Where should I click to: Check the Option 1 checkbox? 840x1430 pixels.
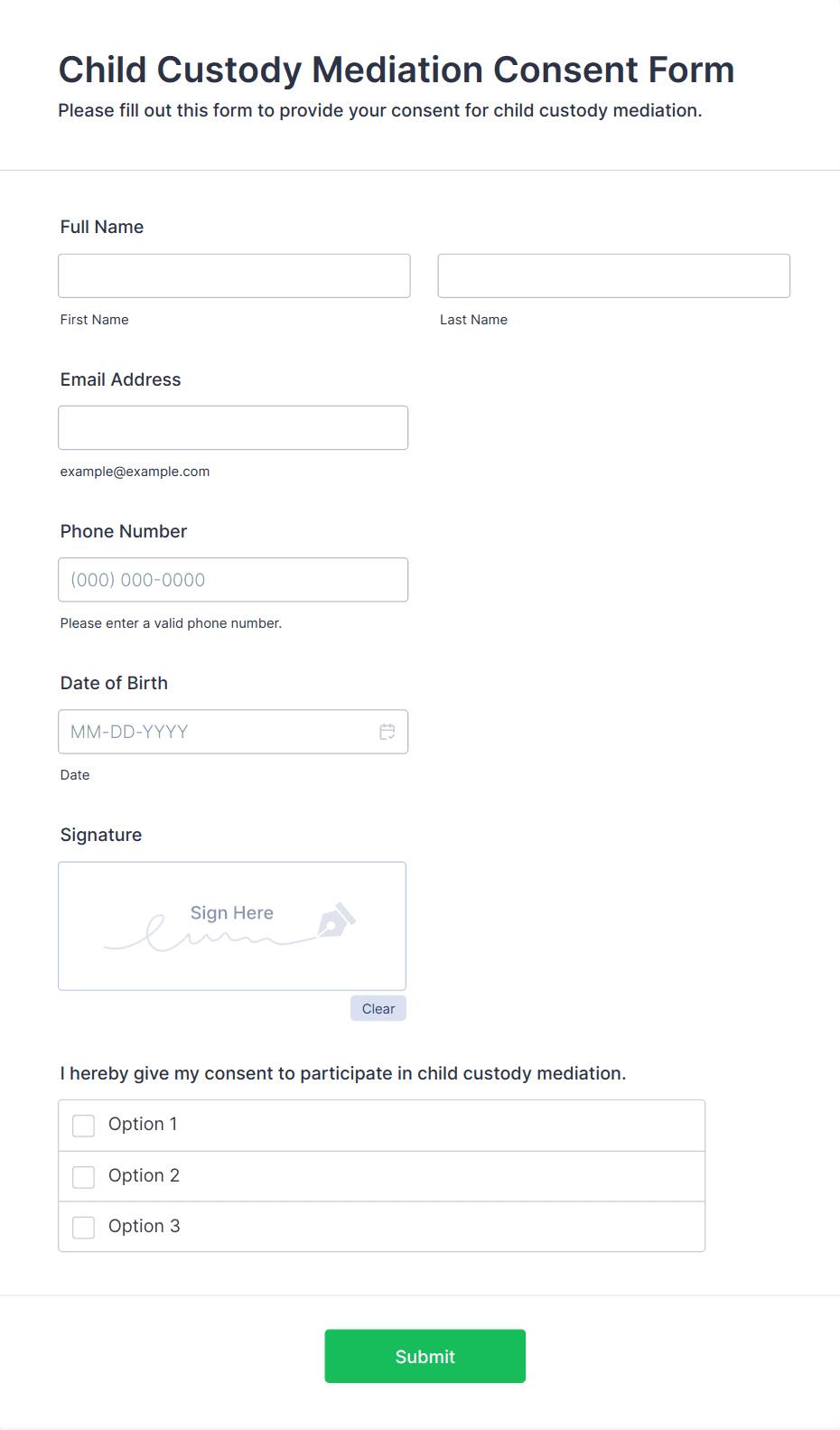(84, 1126)
